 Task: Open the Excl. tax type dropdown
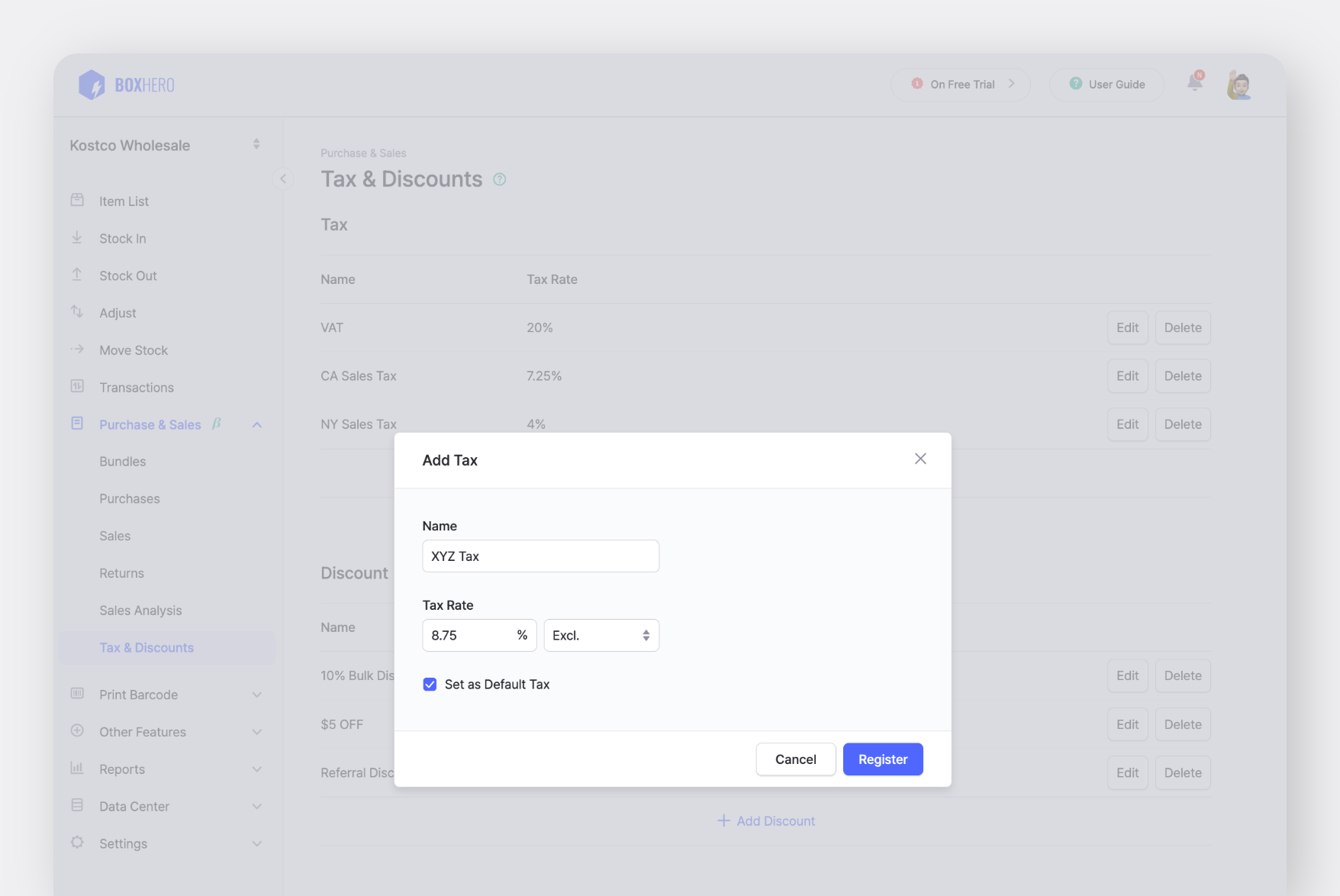[601, 635]
